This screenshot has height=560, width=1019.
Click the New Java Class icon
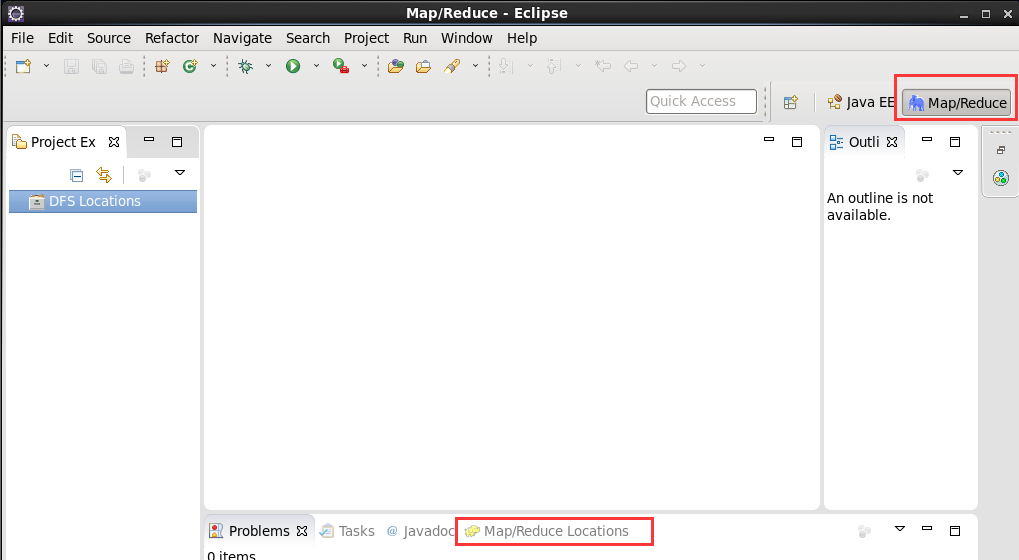click(190, 66)
